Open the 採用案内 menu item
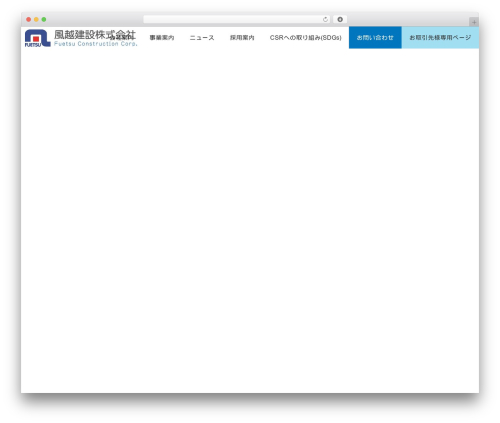 (242, 38)
